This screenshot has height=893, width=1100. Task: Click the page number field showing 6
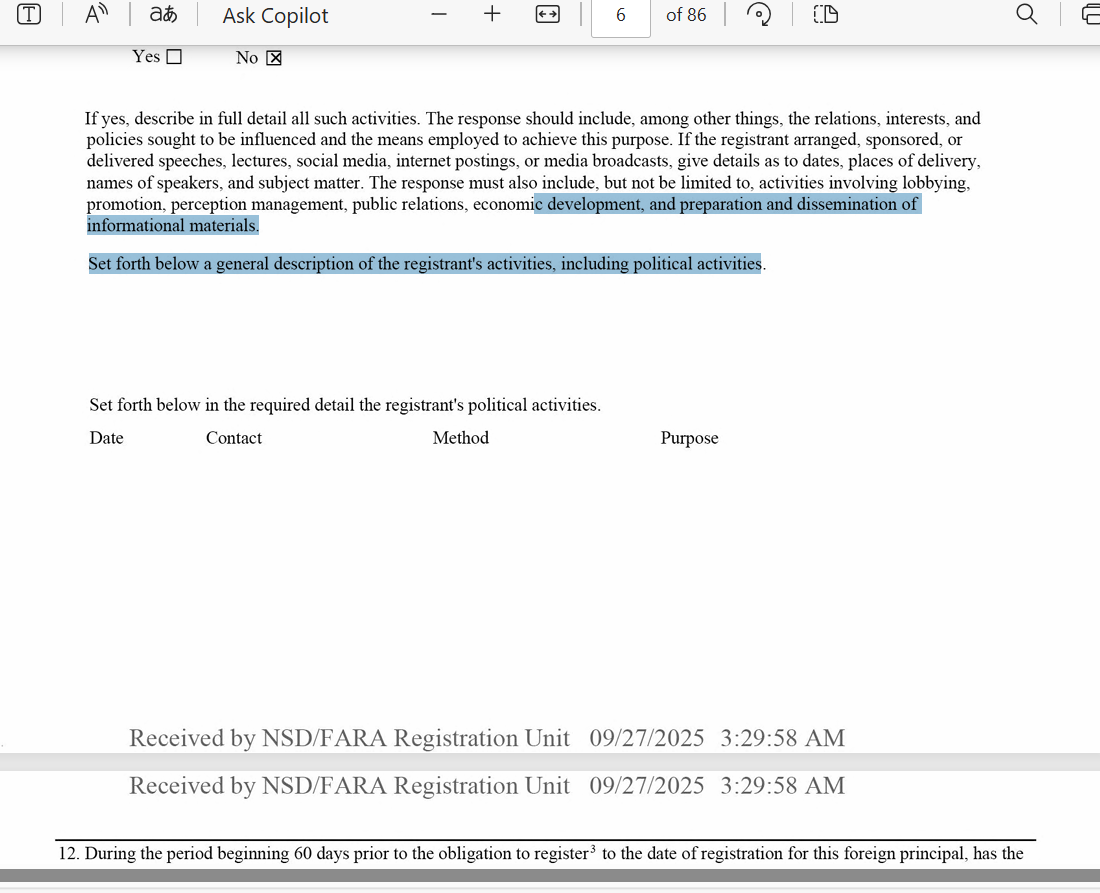[621, 15]
